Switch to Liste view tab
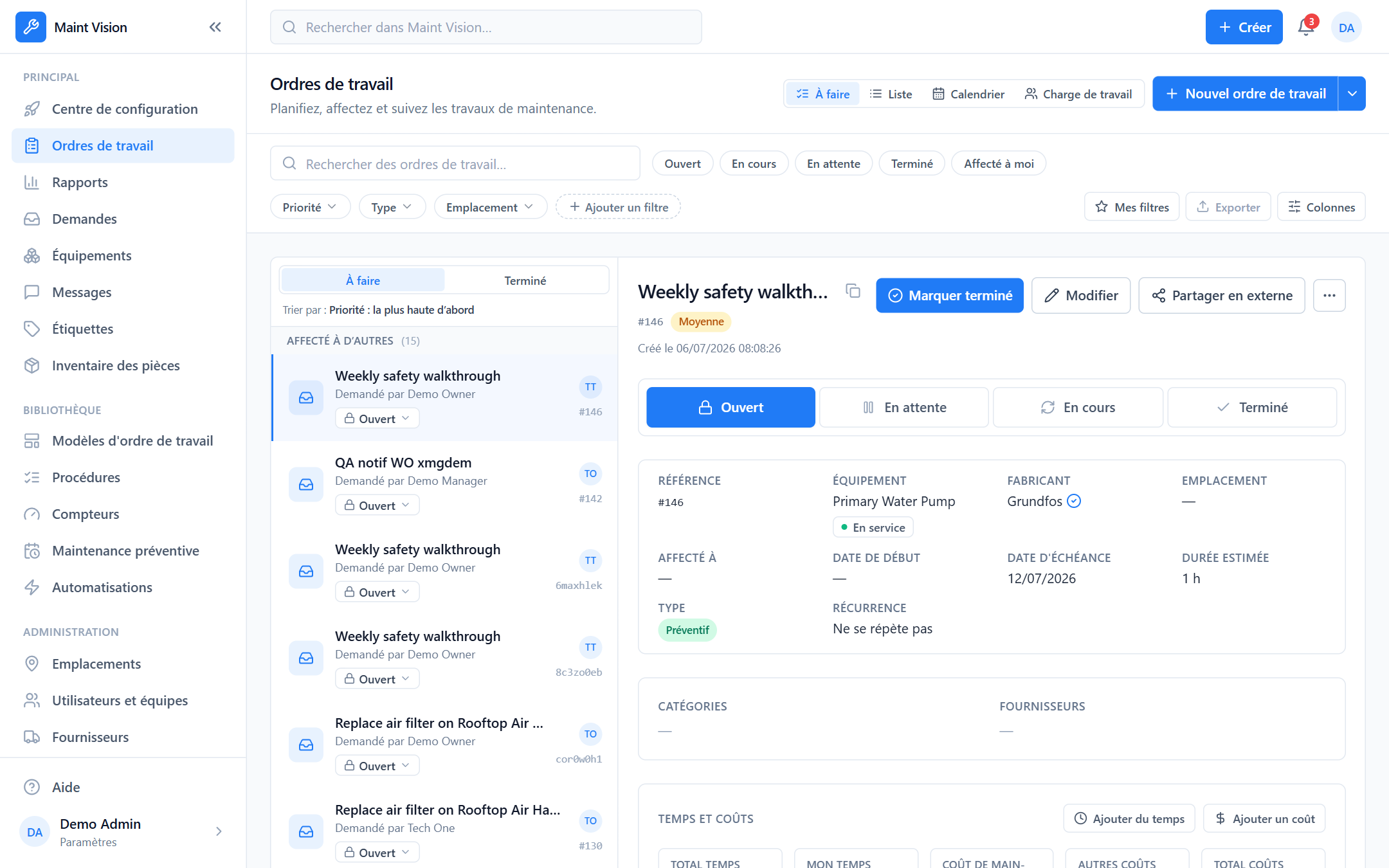The height and width of the screenshot is (868, 1389). (891, 94)
